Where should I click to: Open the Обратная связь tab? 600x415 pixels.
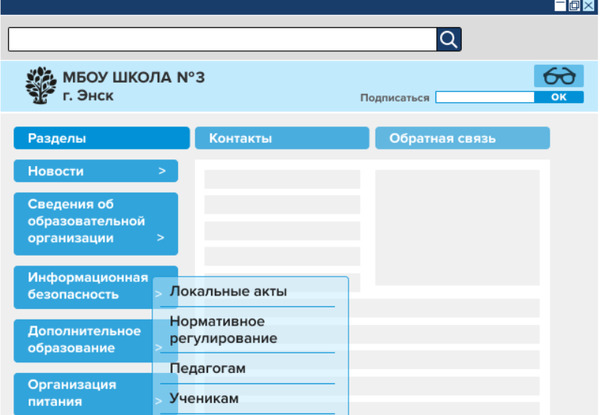(x=462, y=139)
